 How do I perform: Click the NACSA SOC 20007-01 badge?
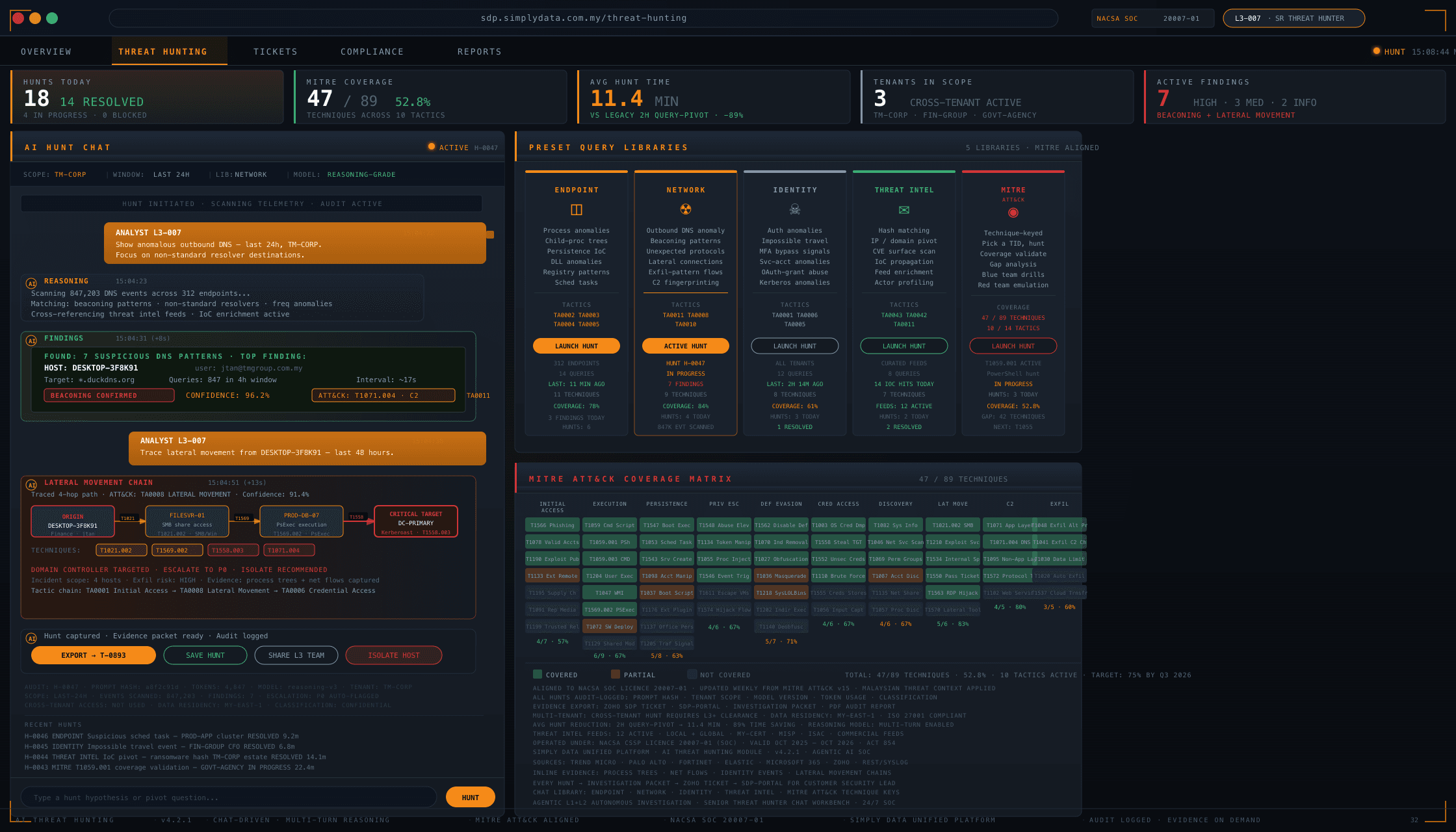(1153, 18)
